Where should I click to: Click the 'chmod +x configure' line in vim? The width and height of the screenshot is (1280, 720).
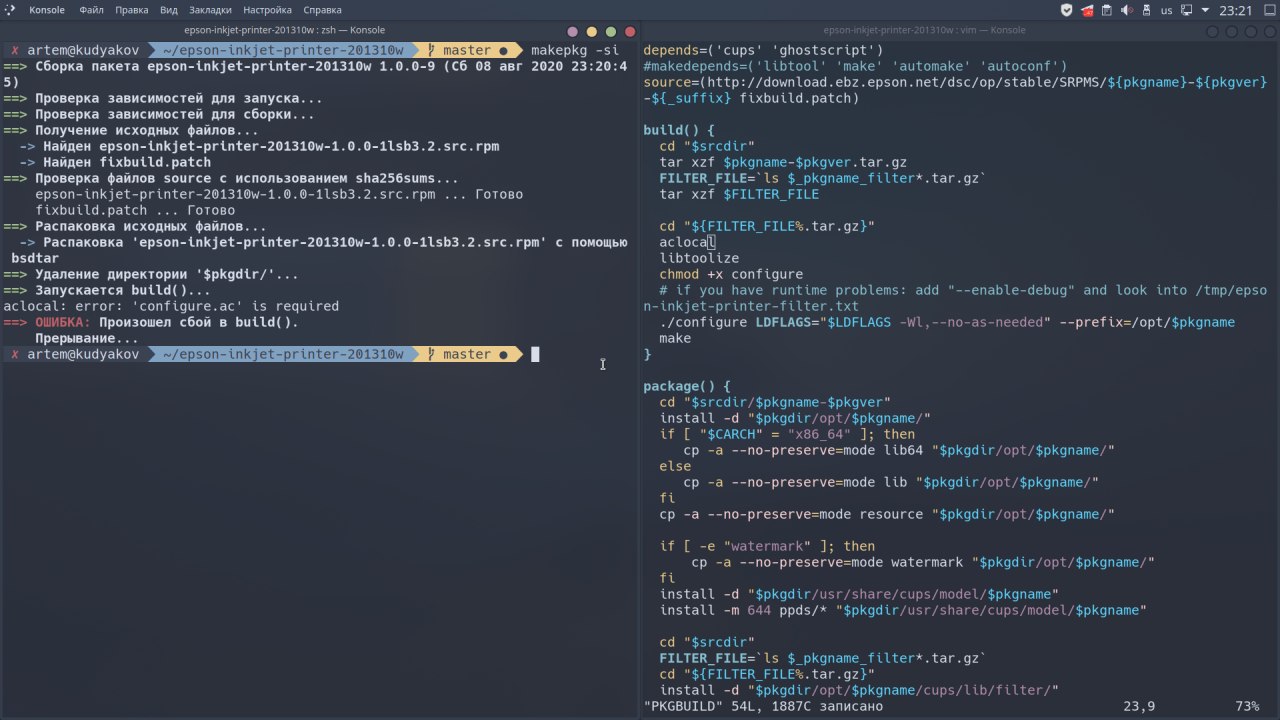(731, 274)
